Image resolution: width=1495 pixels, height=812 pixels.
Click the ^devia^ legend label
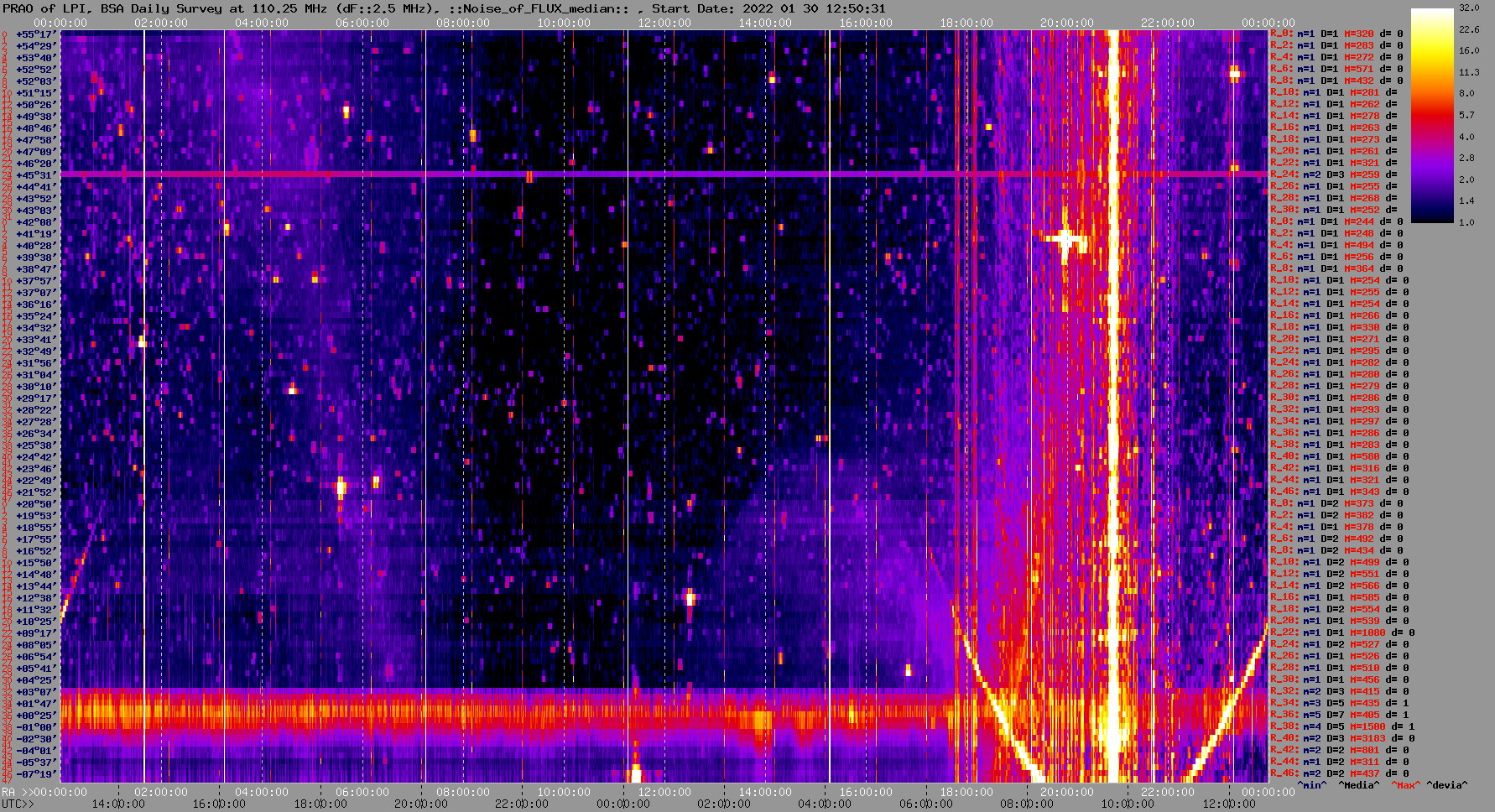click(x=1447, y=785)
